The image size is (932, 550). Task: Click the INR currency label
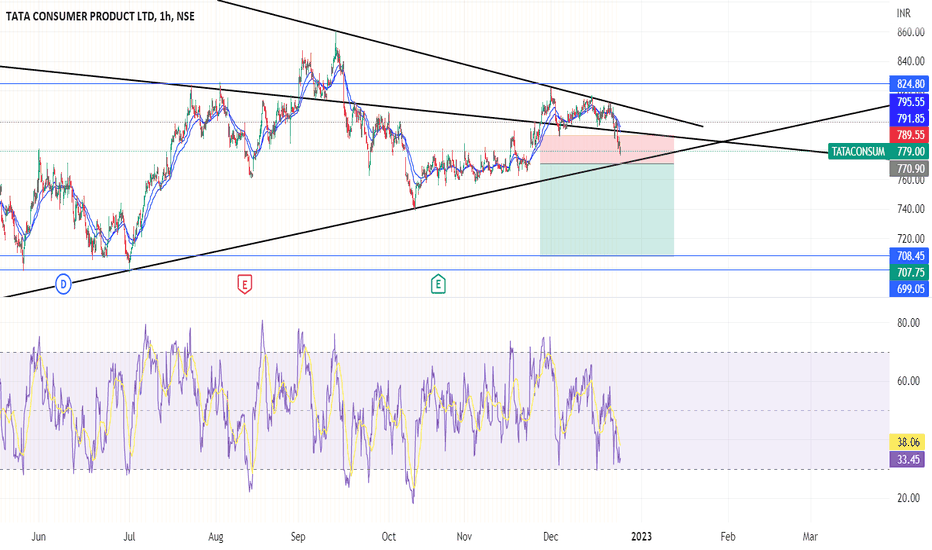pos(904,13)
